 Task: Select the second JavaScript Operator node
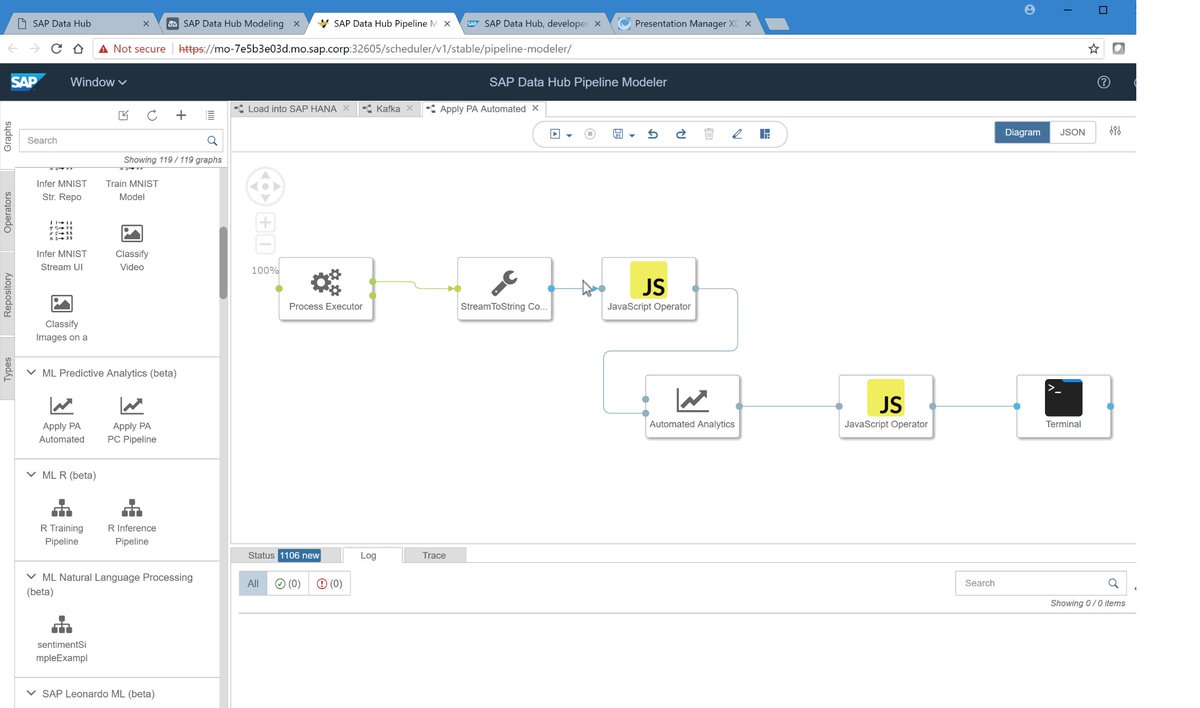(x=886, y=406)
